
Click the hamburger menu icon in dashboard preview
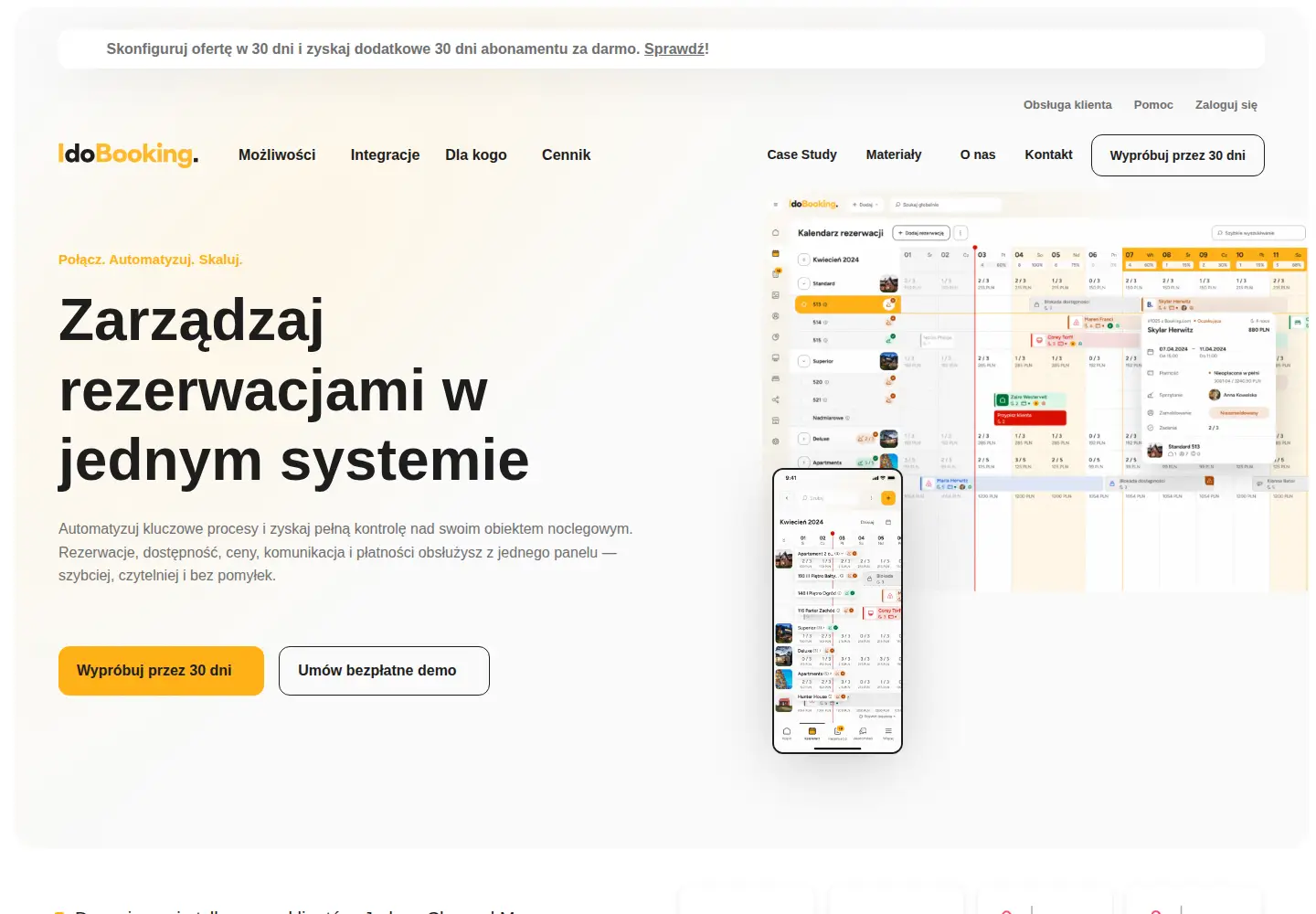776,205
